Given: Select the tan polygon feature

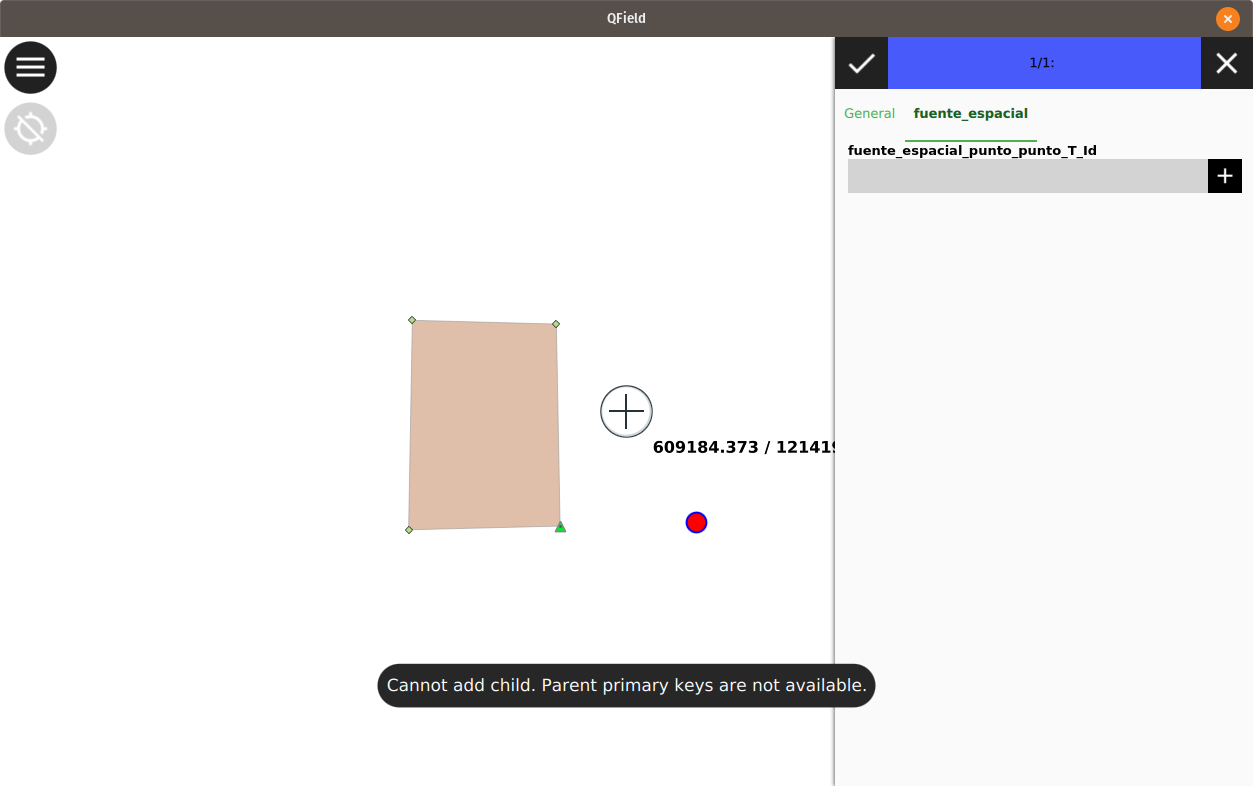Looking at the screenshot, I should (x=484, y=422).
